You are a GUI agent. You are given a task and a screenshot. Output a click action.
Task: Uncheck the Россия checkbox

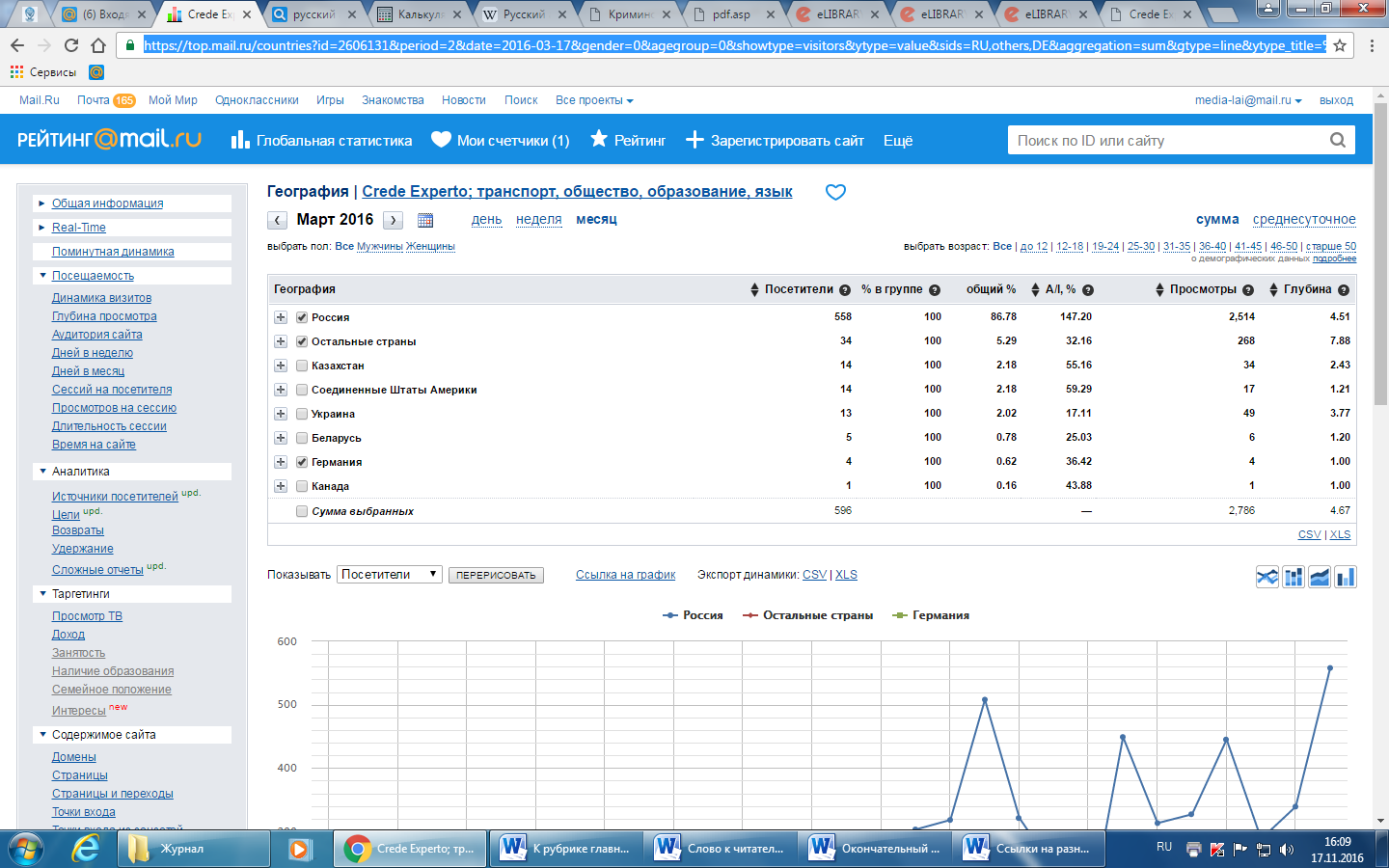[302, 317]
